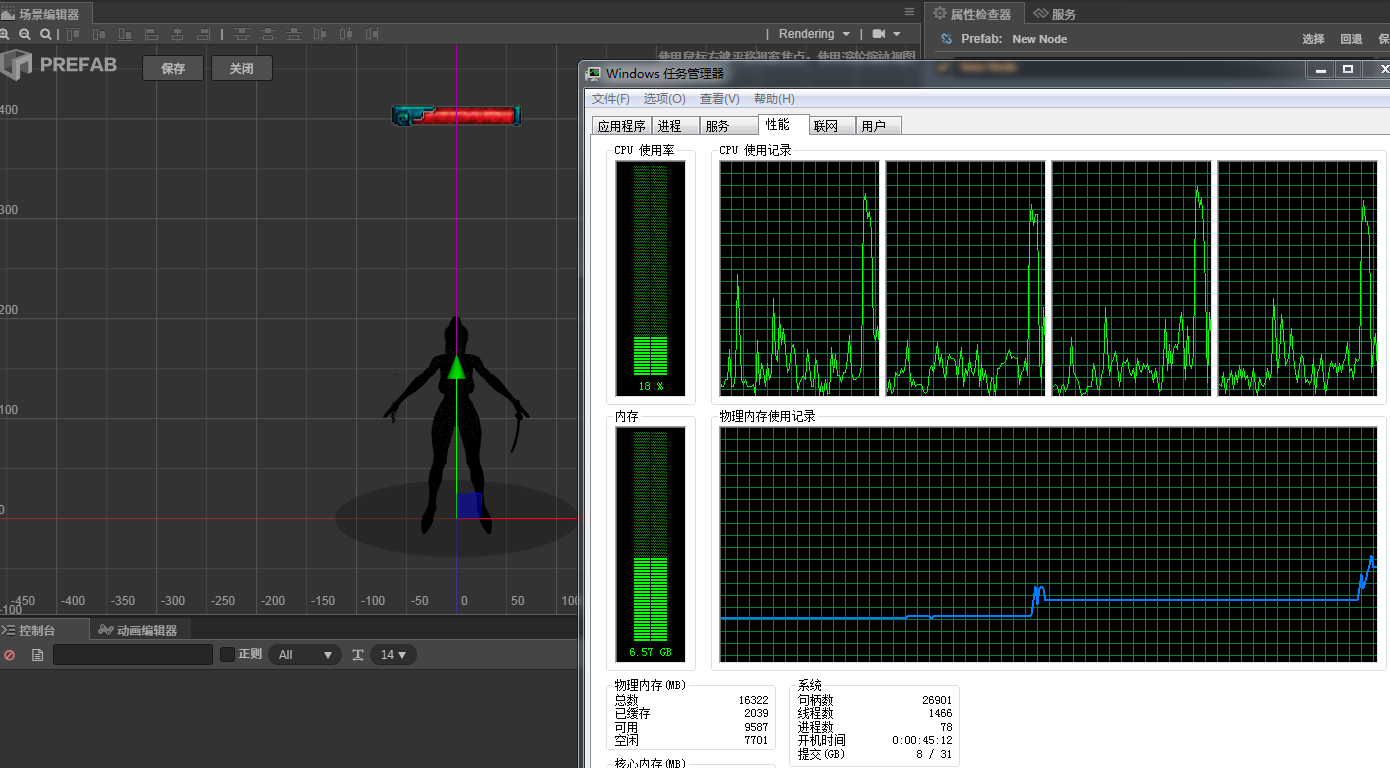The image size is (1390, 768).
Task: Expand the camera dropdown in scene toolbar
Action: pyautogui.click(x=886, y=34)
